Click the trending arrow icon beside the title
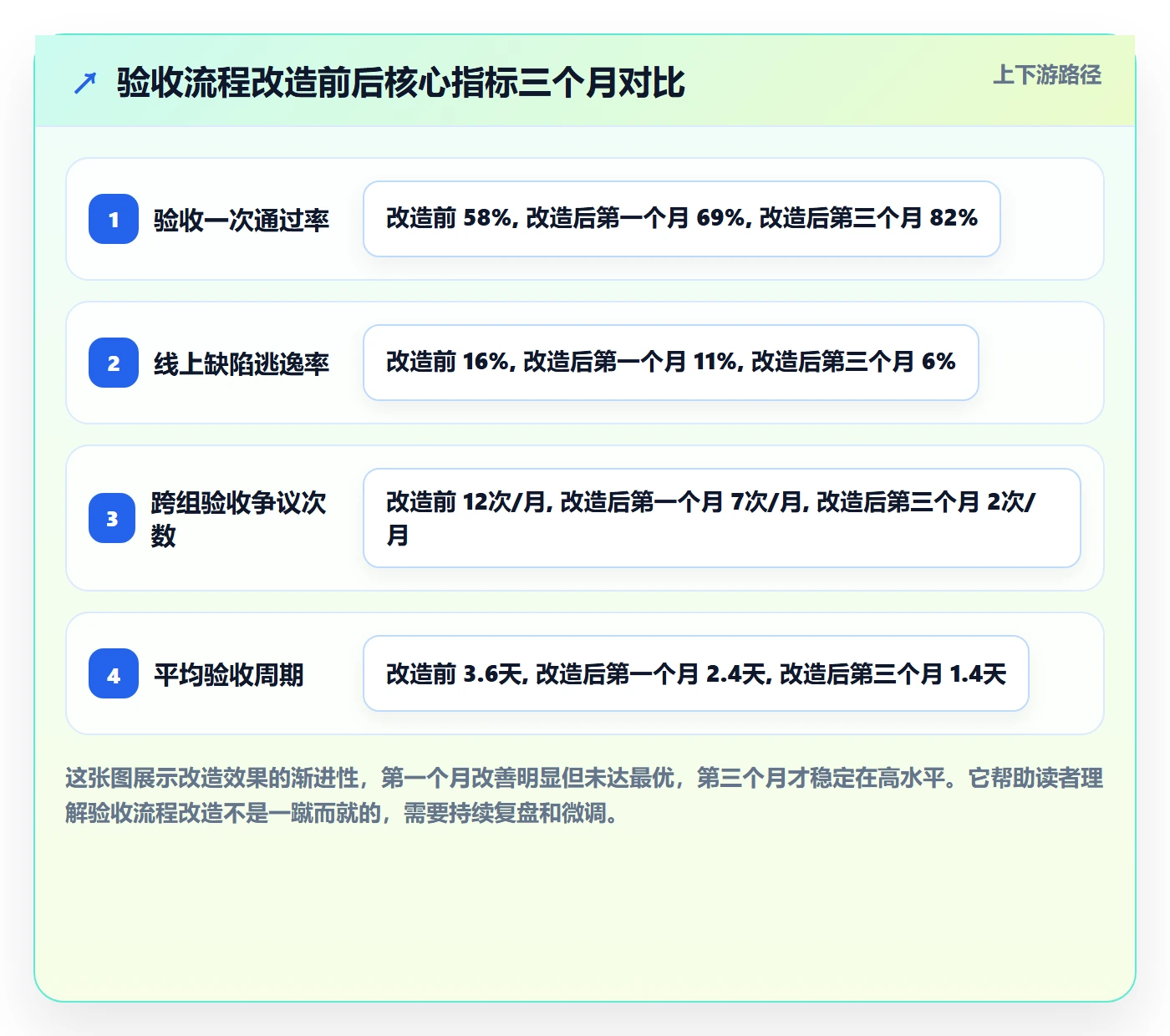 pyautogui.click(x=85, y=83)
